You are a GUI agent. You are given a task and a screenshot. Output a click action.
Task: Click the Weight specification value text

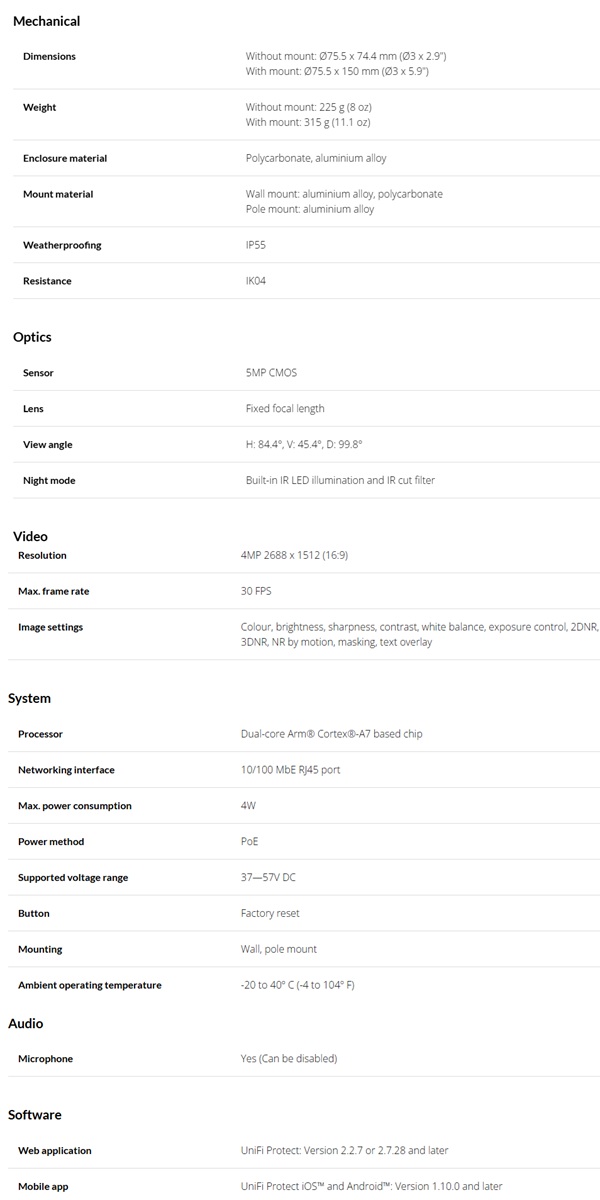pyautogui.click(x=309, y=114)
